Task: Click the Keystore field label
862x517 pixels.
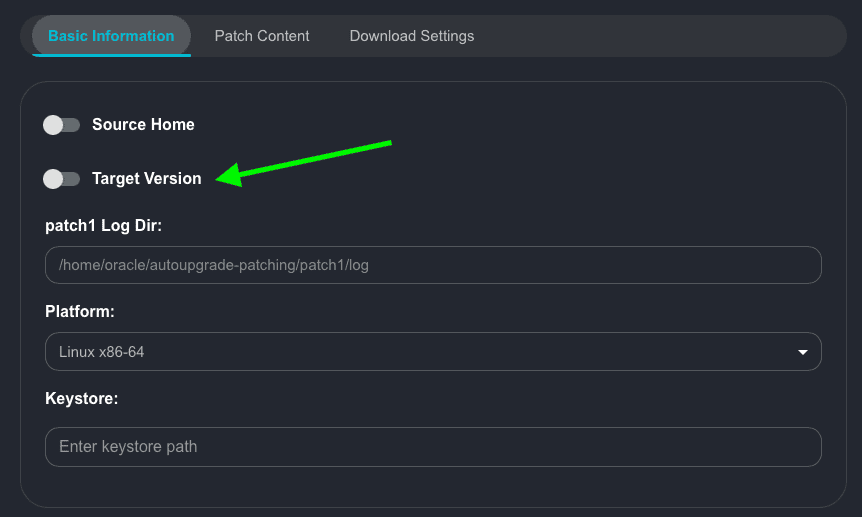Action: pos(82,398)
